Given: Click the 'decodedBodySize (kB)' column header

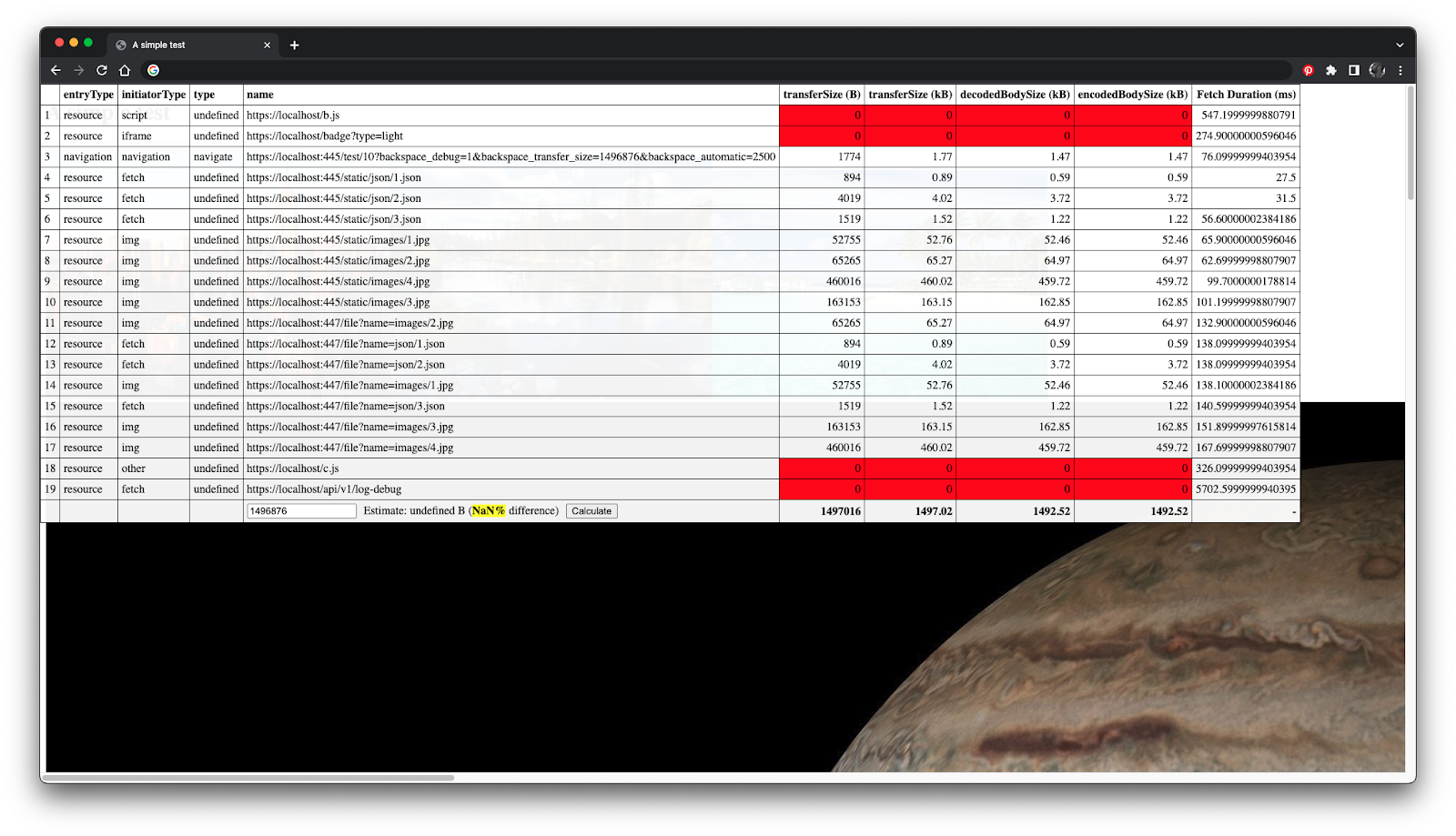Looking at the screenshot, I should click(x=1015, y=95).
